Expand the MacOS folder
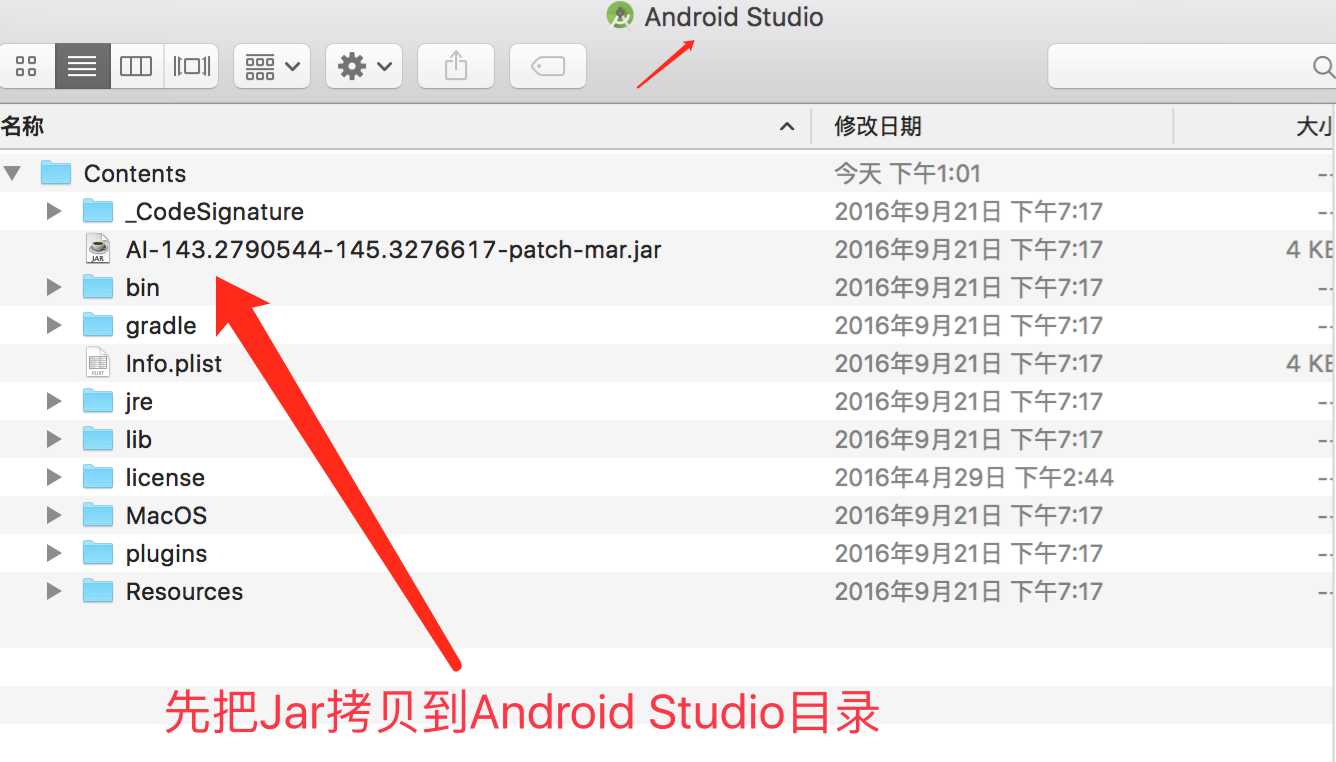The image size is (1336, 762). [54, 515]
